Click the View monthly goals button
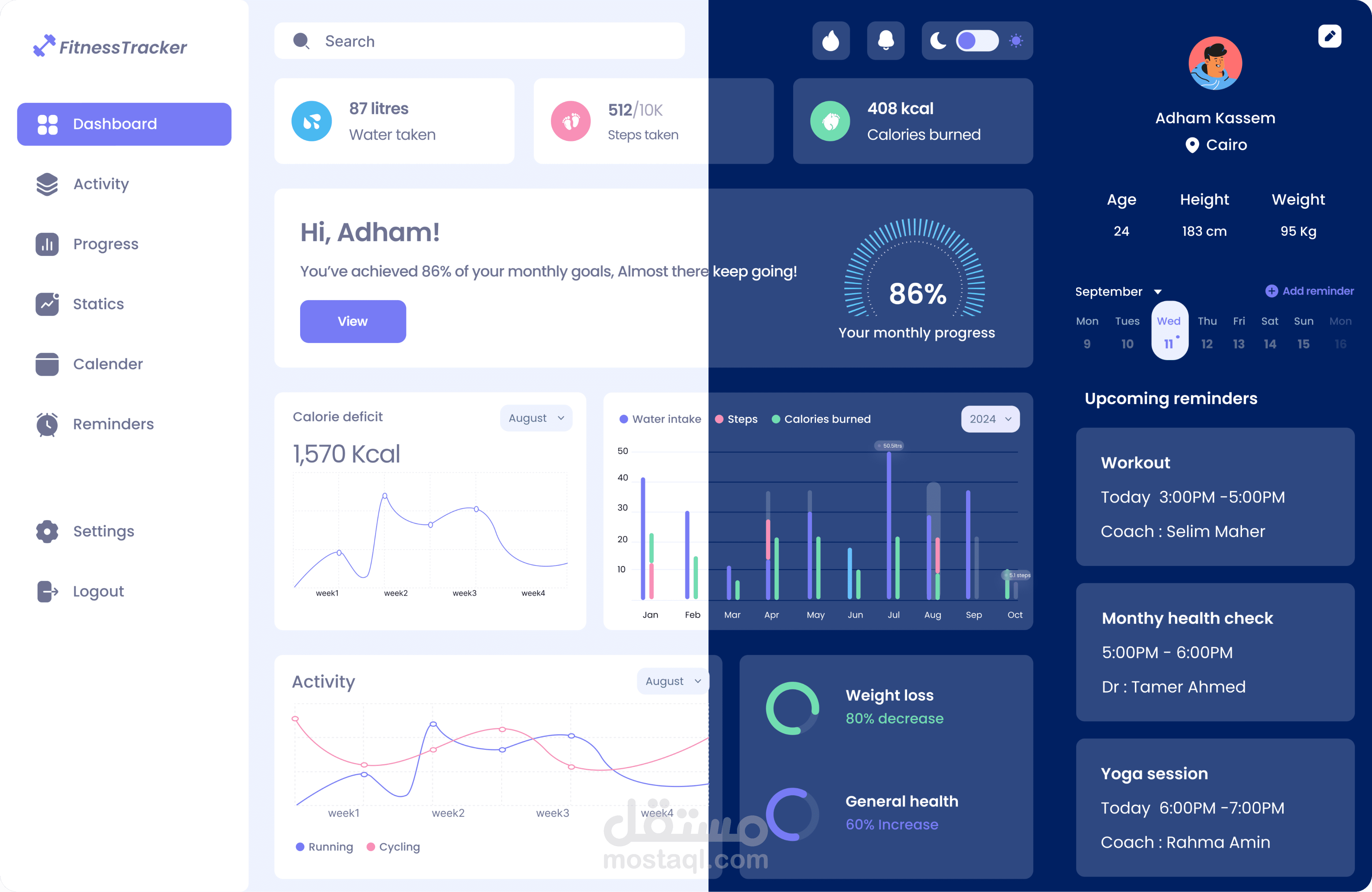The width and height of the screenshot is (1372, 892). pos(353,321)
